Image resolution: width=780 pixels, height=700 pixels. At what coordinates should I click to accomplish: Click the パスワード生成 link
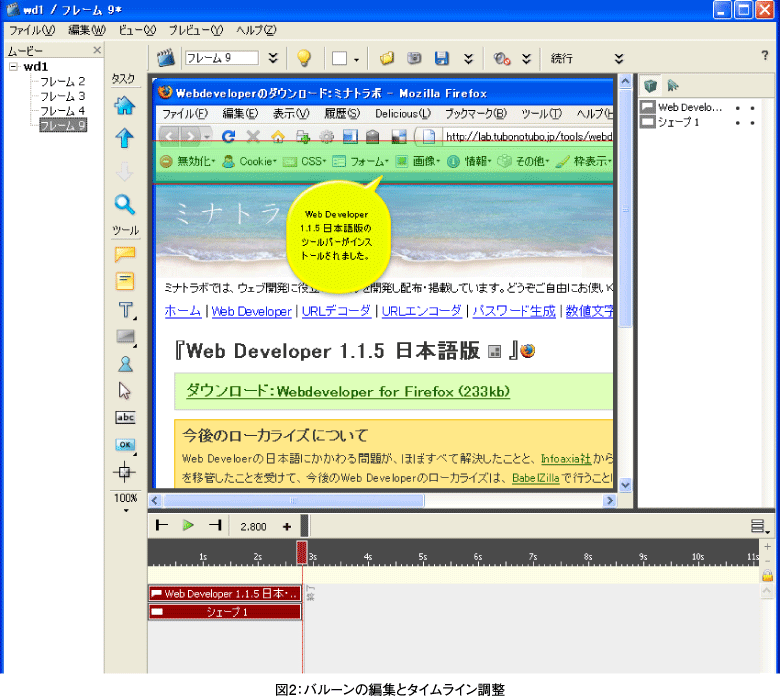coord(514,311)
